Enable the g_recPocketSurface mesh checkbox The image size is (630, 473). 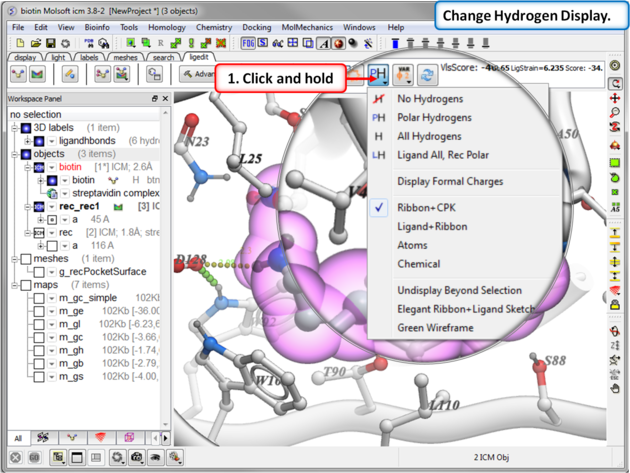coord(39,272)
